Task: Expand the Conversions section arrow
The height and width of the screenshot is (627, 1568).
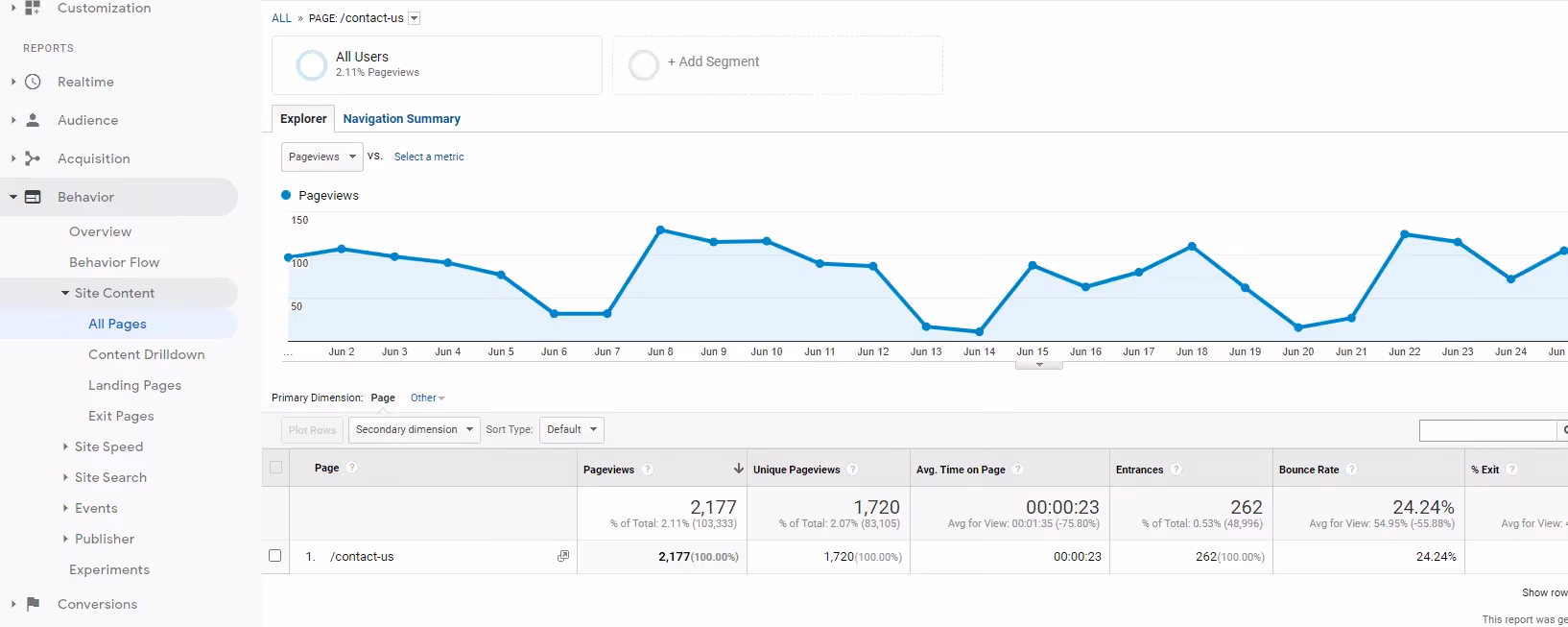Action: (x=13, y=604)
